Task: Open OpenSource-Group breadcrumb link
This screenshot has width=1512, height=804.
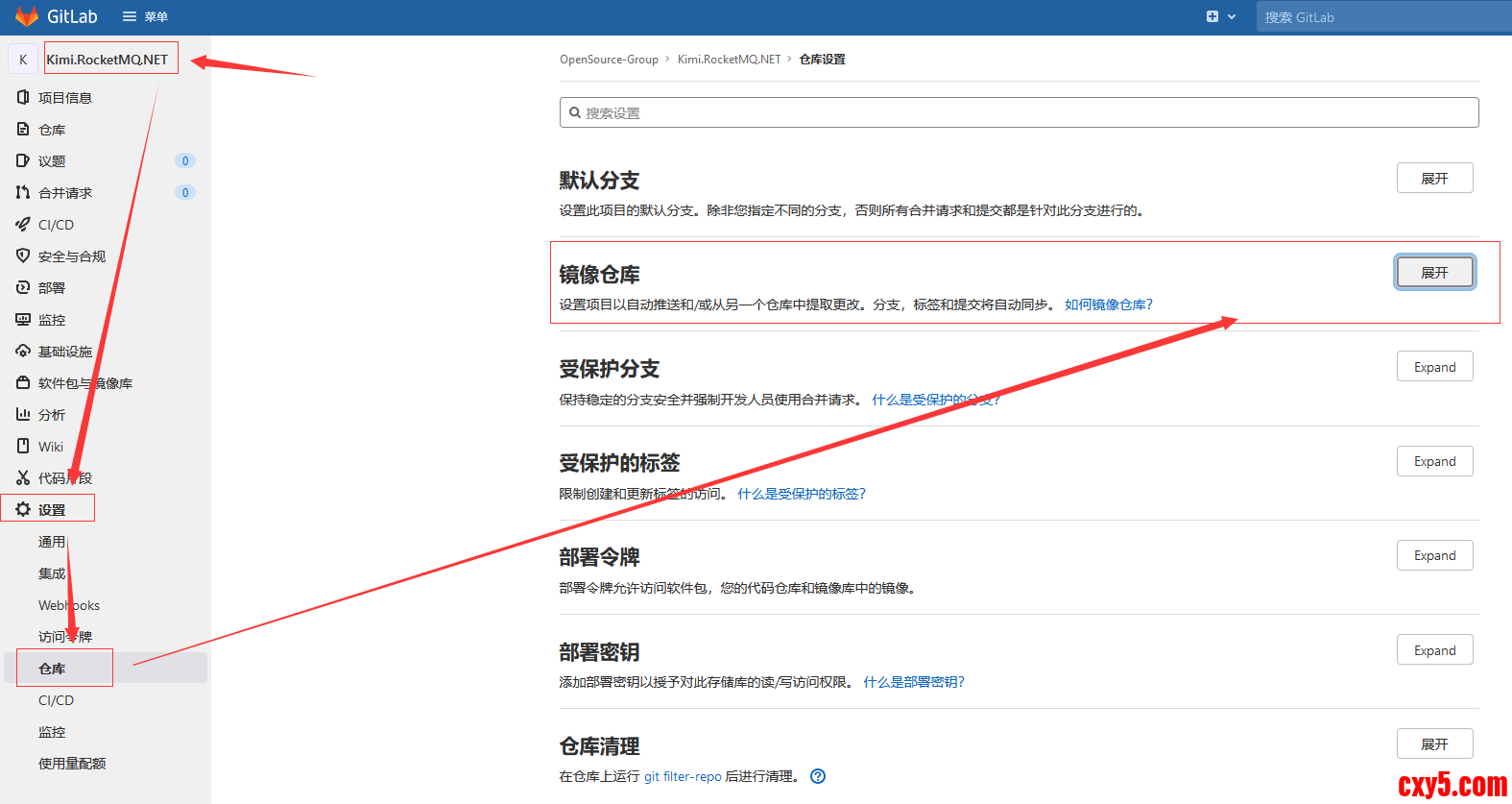Action: click(x=609, y=60)
